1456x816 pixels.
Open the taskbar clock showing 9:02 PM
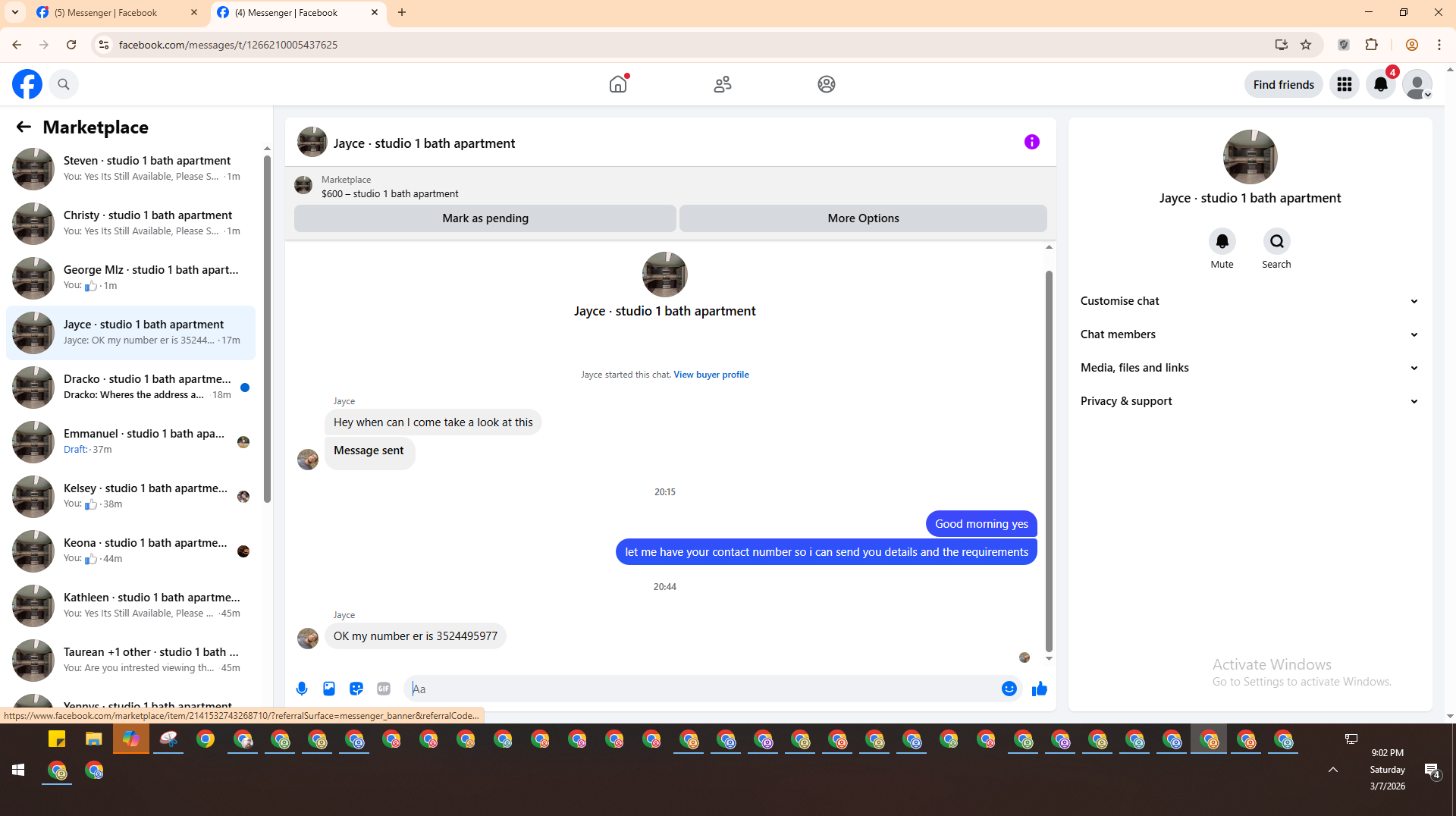1387,769
